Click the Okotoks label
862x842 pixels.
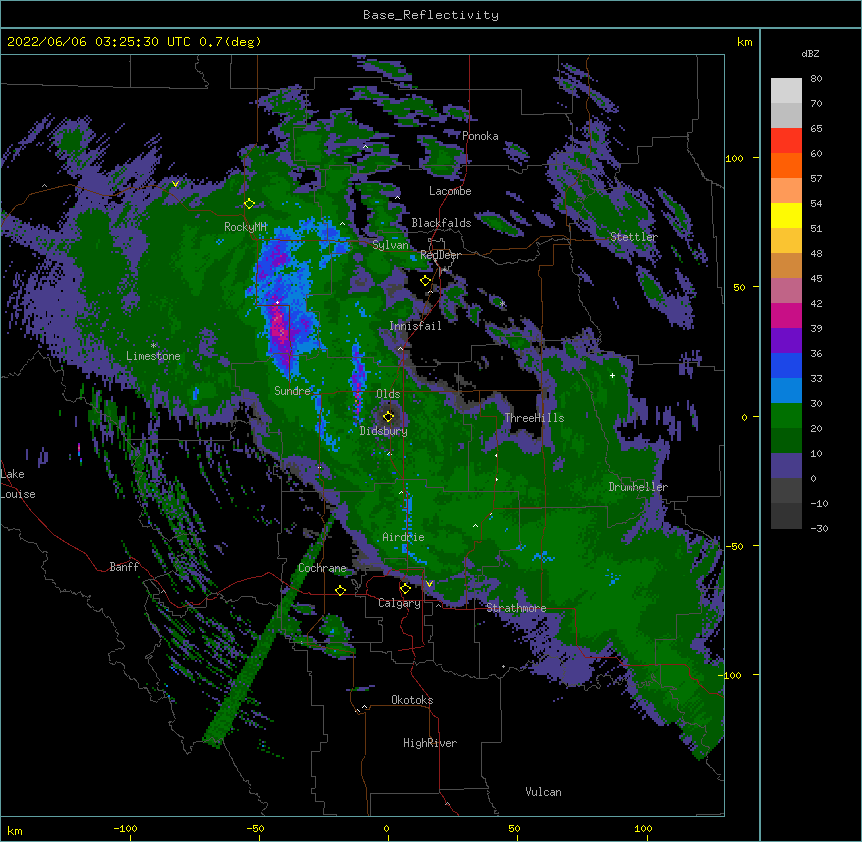pyautogui.click(x=412, y=700)
